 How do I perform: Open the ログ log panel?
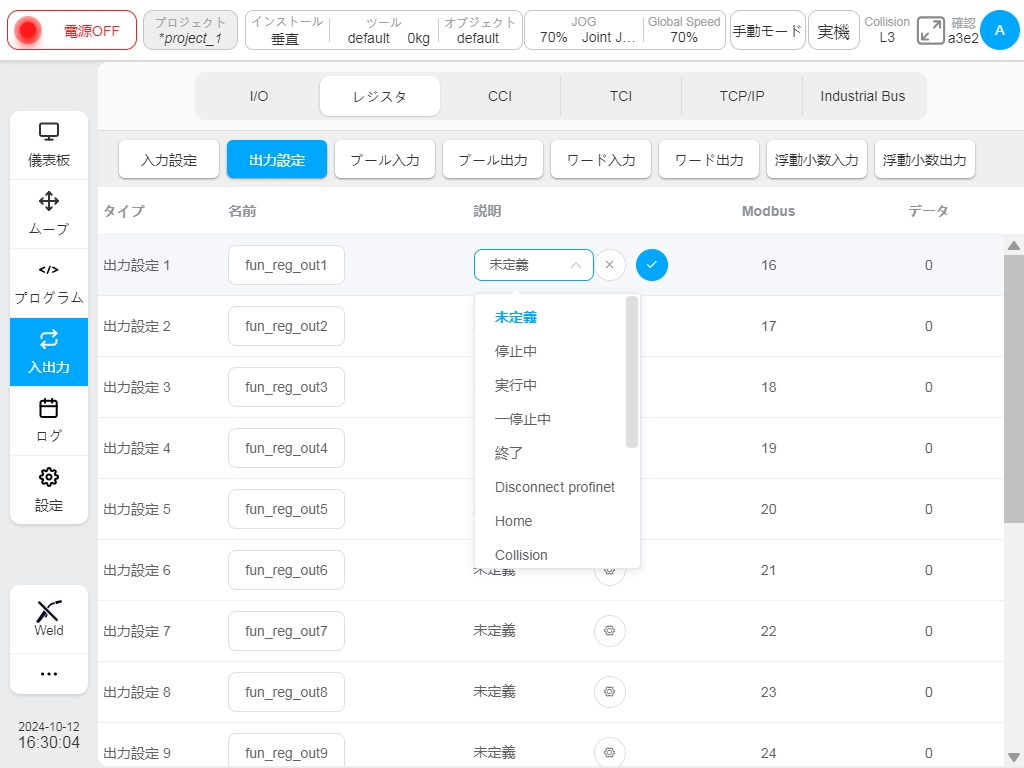coord(49,421)
